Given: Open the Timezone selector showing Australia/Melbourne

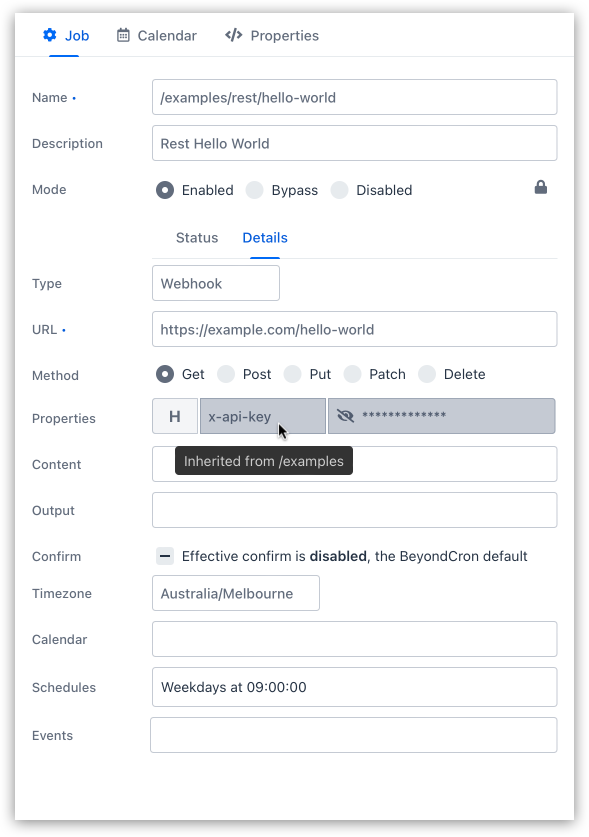Looking at the screenshot, I should [235, 593].
